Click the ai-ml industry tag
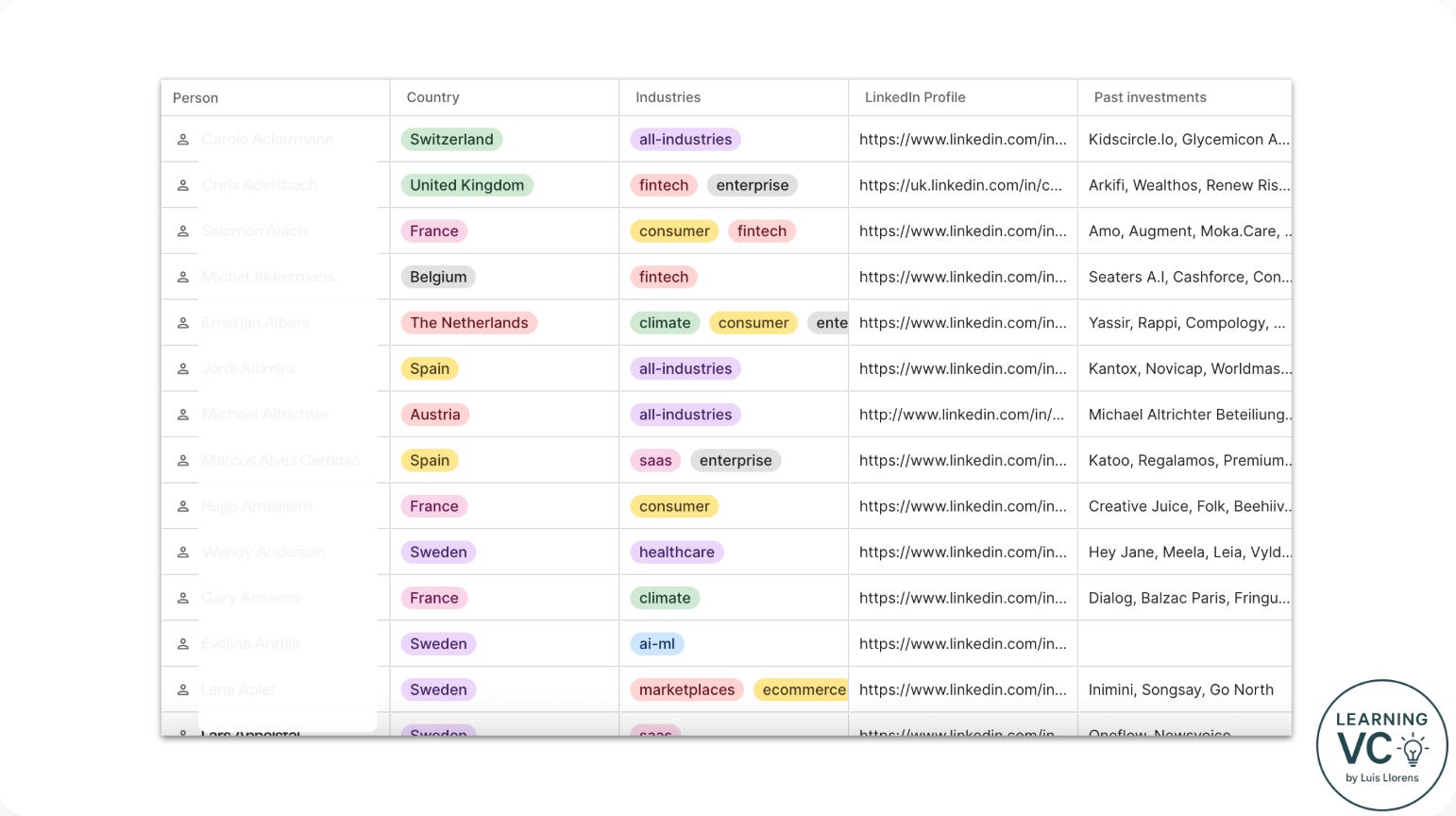 tap(657, 644)
